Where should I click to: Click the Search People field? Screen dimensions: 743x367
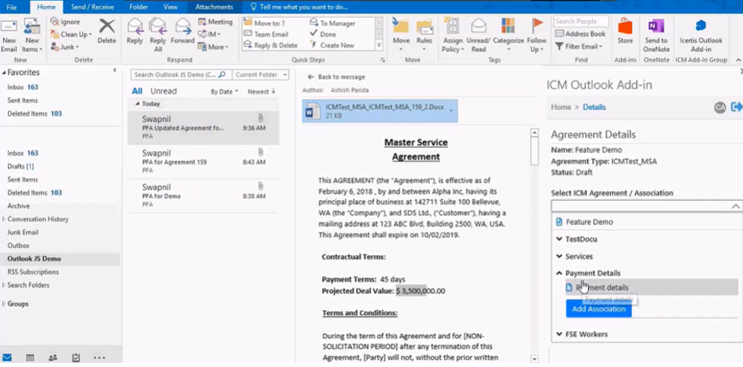point(581,21)
